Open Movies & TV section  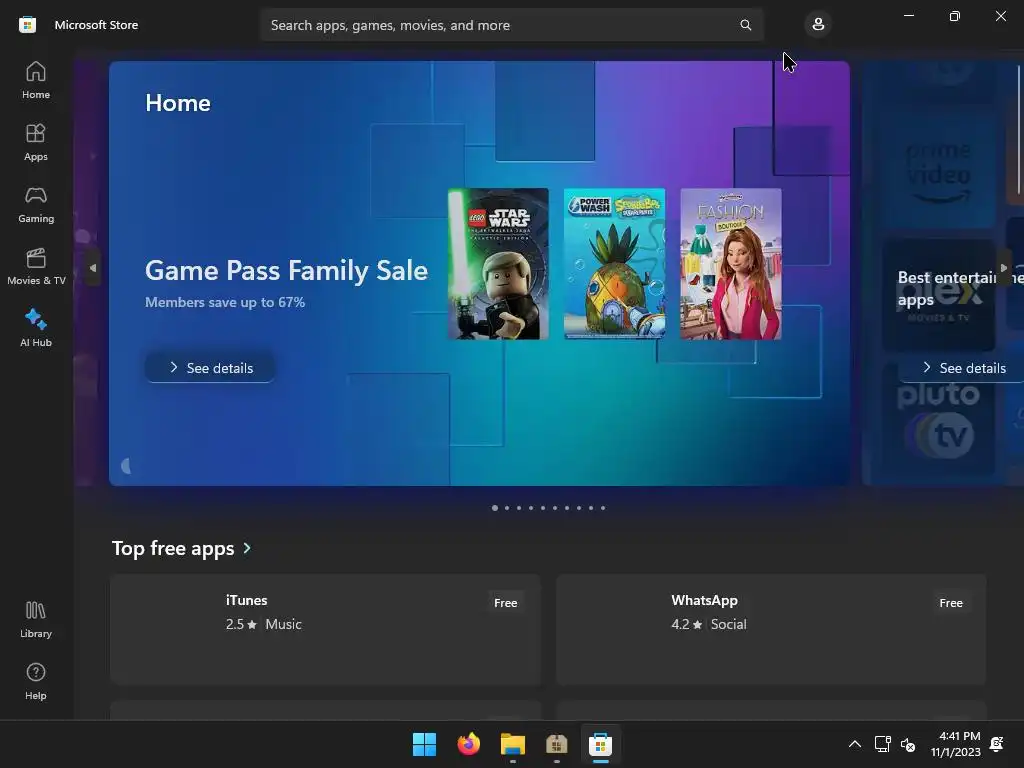[36, 266]
